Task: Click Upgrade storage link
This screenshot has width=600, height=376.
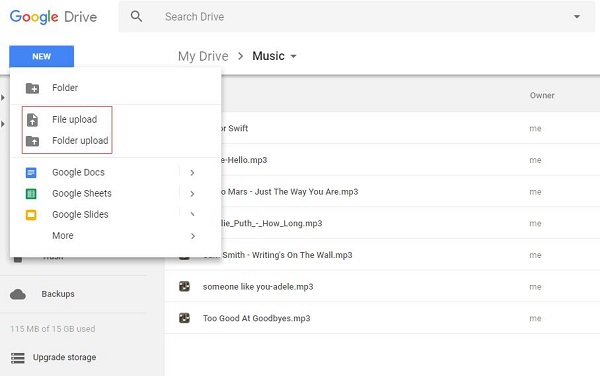Action: [64, 357]
